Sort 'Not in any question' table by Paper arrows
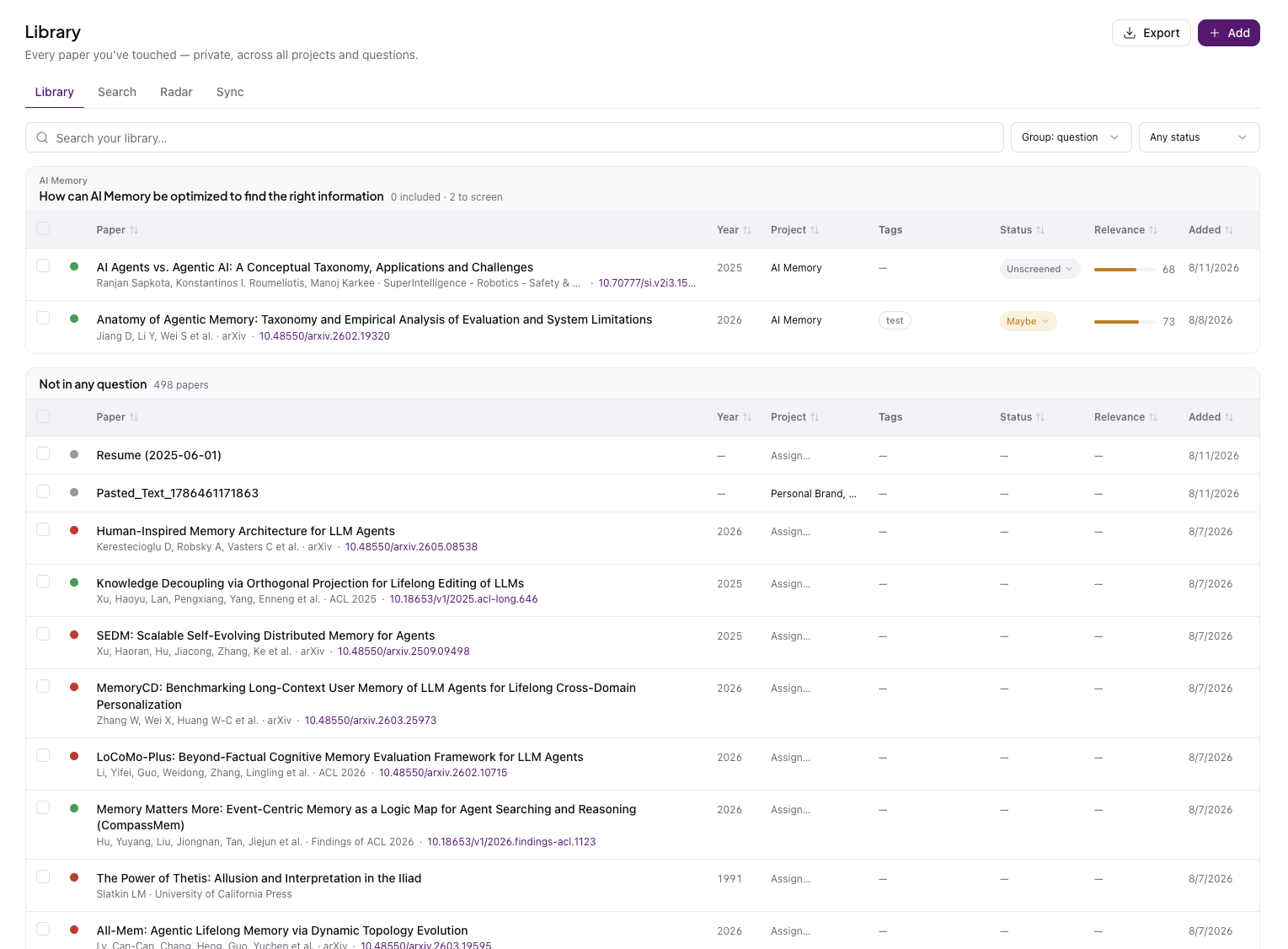This screenshot has height=949, width=1288. 134,417
